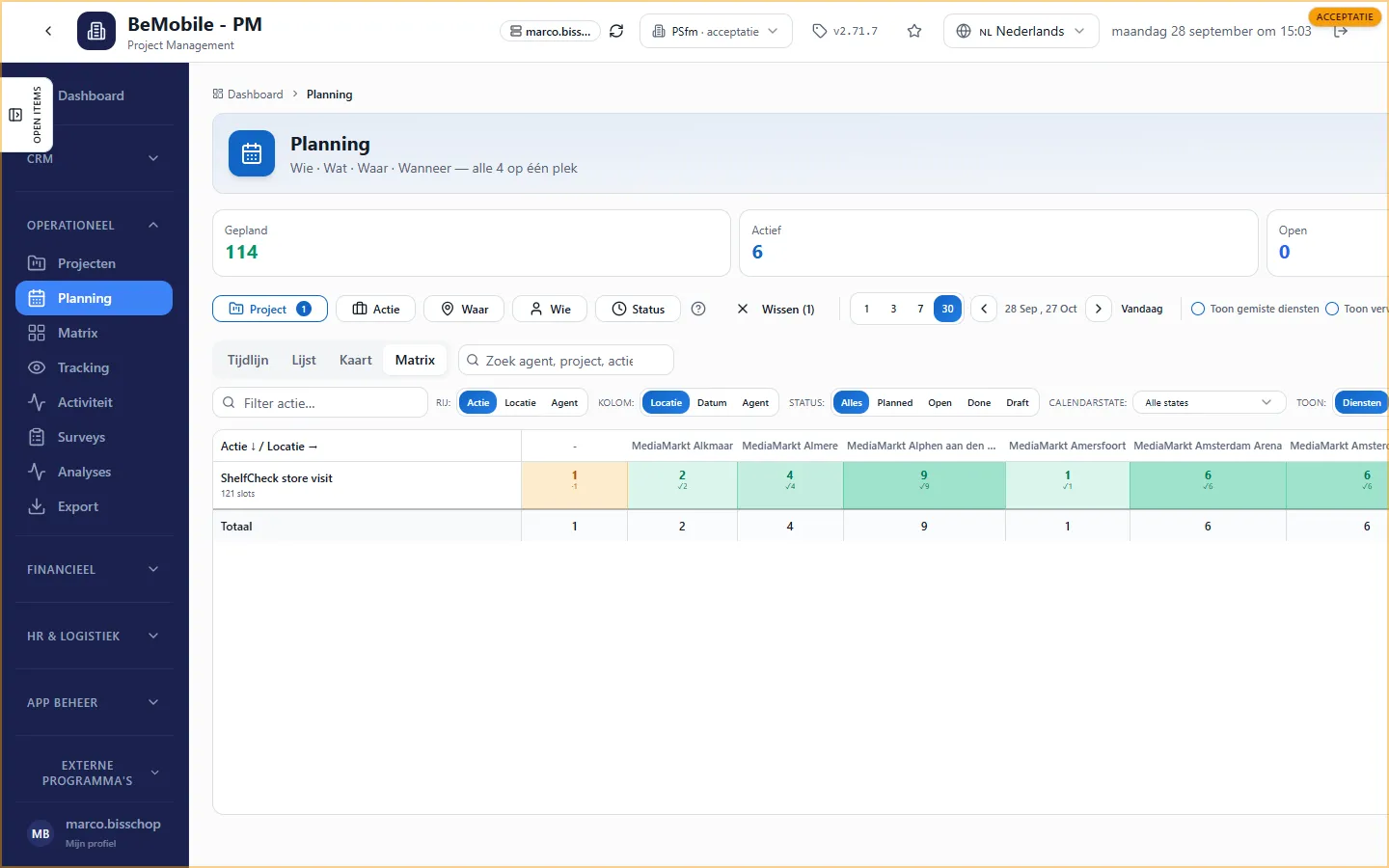This screenshot has width=1389, height=868.
Task: Select the 7-day range option
Action: click(x=920, y=309)
